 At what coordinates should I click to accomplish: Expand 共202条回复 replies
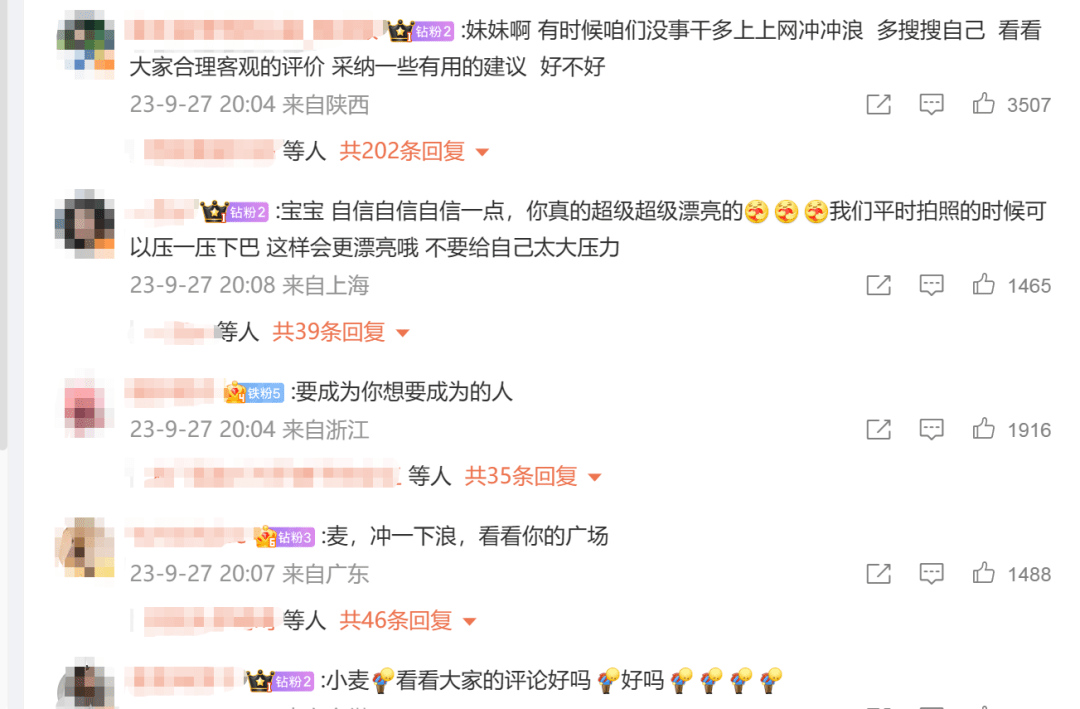click(414, 151)
